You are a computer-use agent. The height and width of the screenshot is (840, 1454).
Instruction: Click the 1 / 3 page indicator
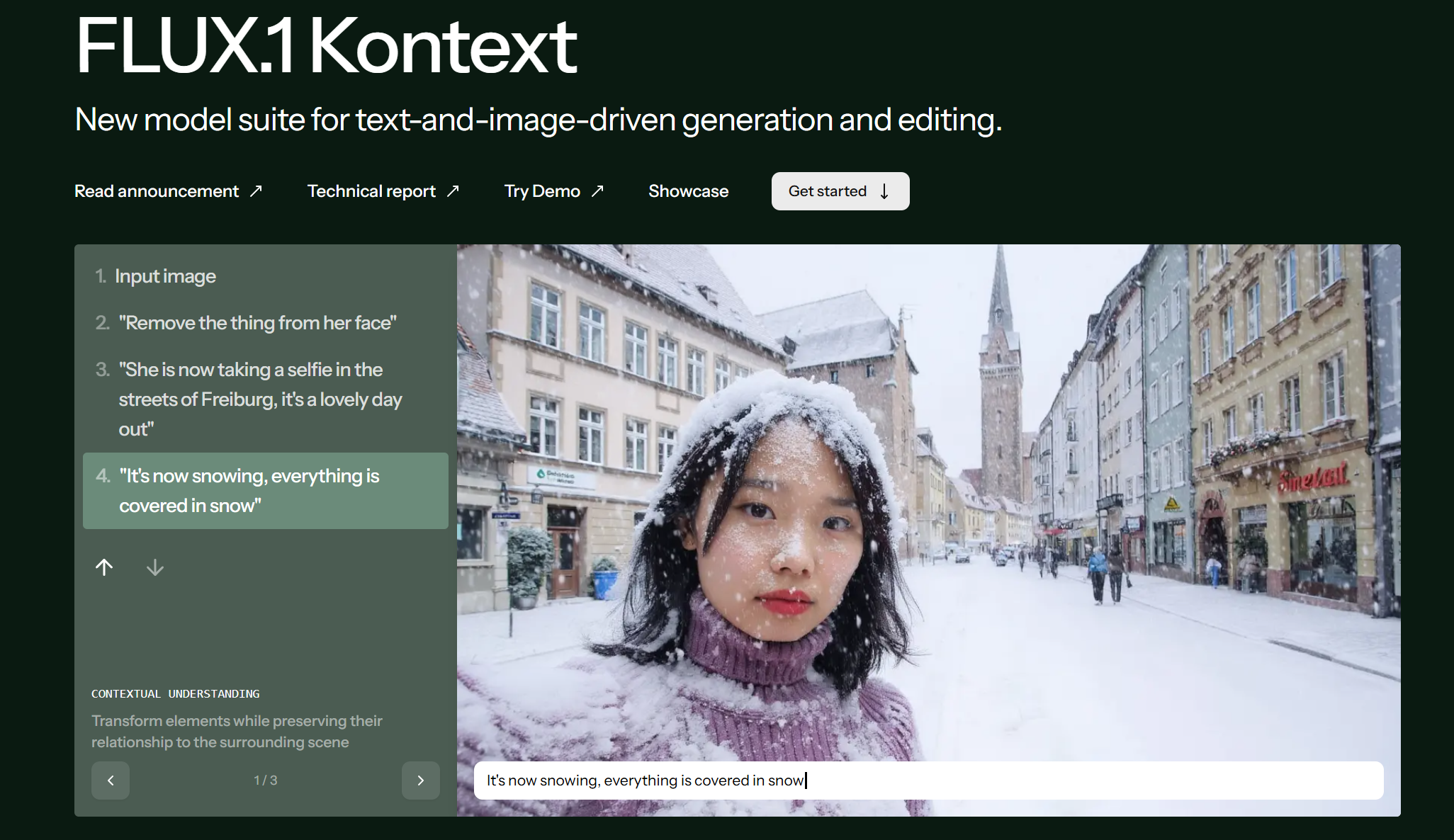pos(266,781)
